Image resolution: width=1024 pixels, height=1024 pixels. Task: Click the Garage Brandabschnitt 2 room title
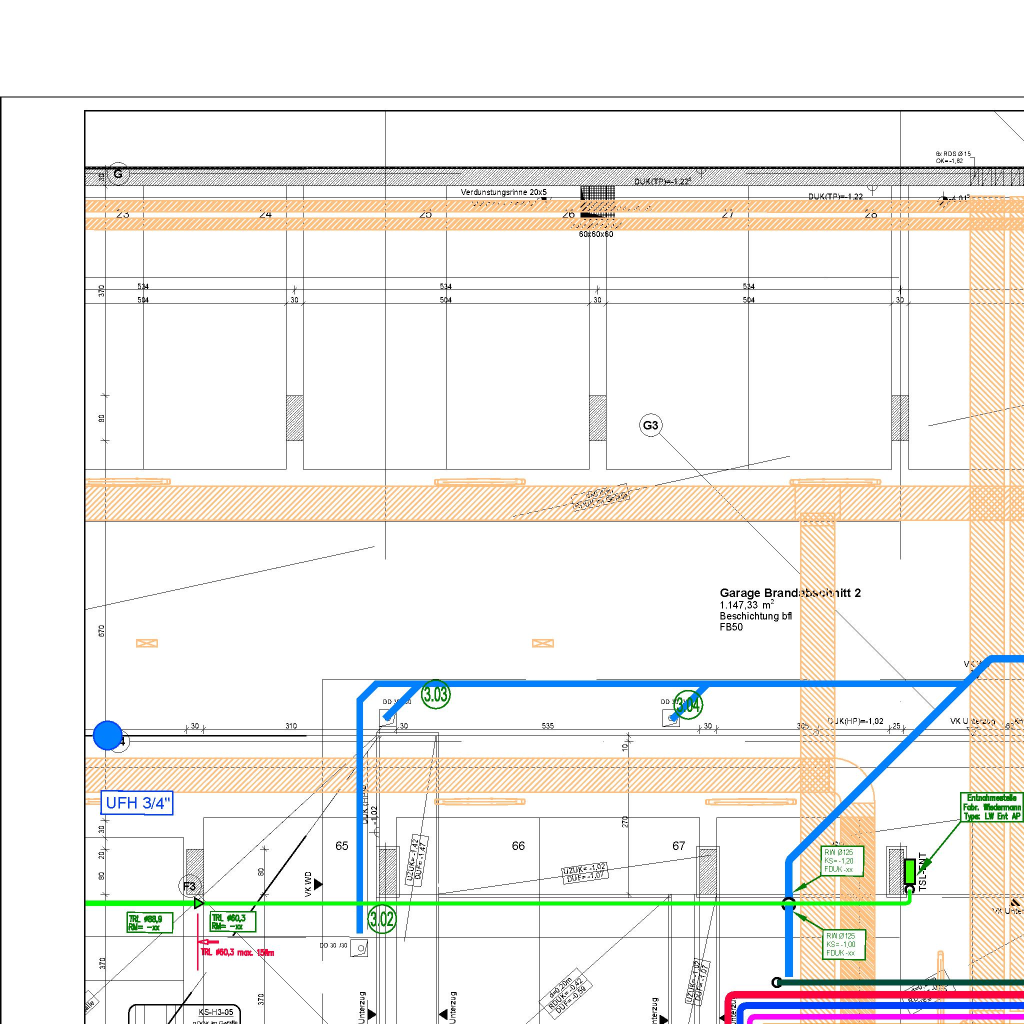[x=790, y=593]
